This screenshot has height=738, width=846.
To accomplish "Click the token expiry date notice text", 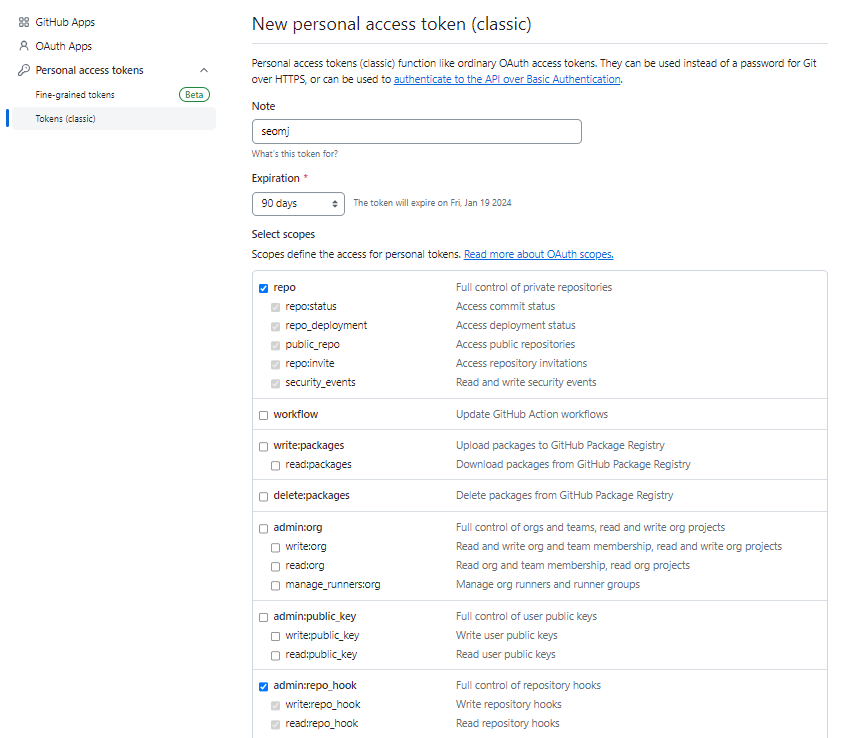I will click(432, 203).
